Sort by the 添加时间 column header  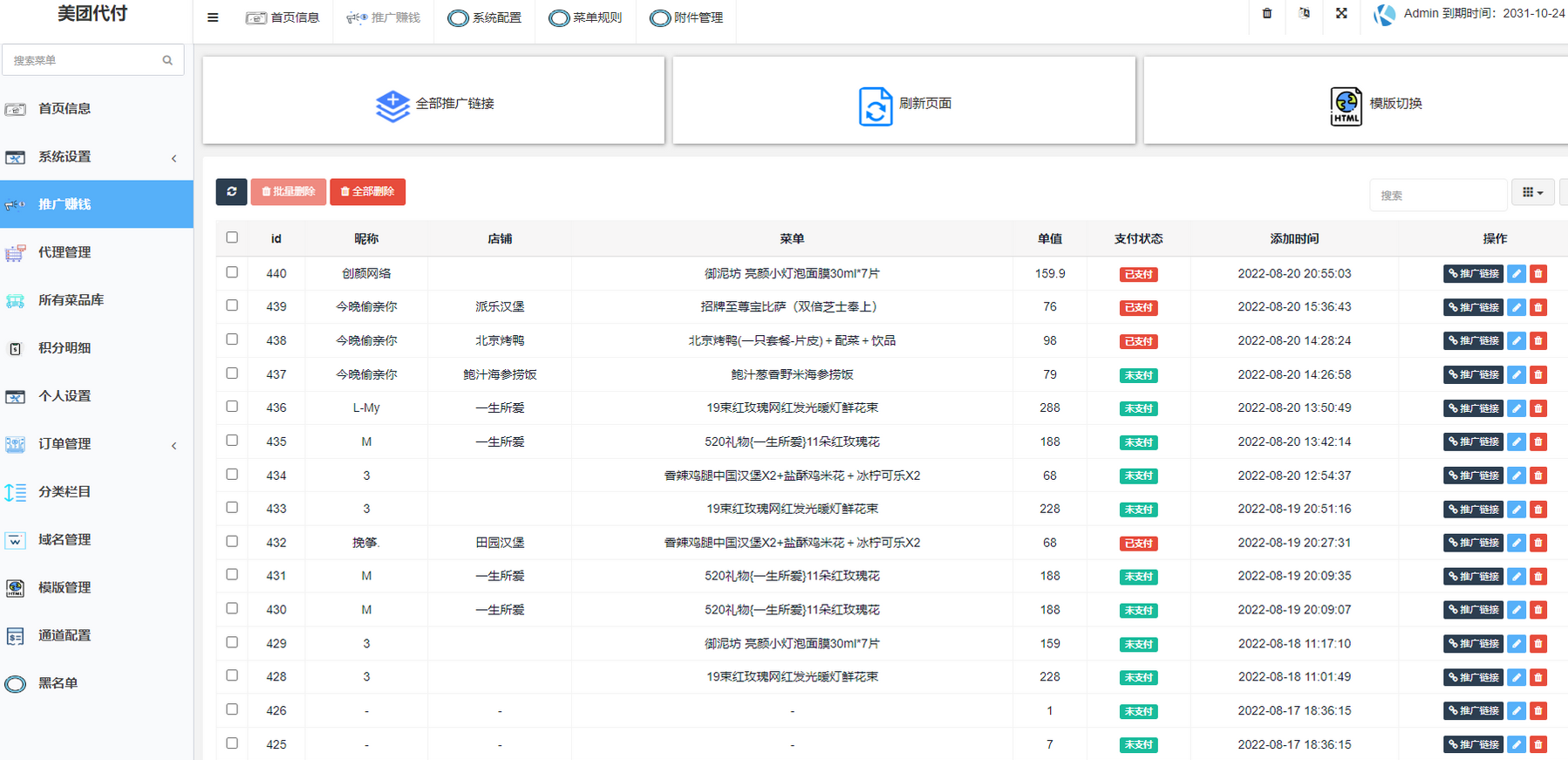tap(1294, 239)
